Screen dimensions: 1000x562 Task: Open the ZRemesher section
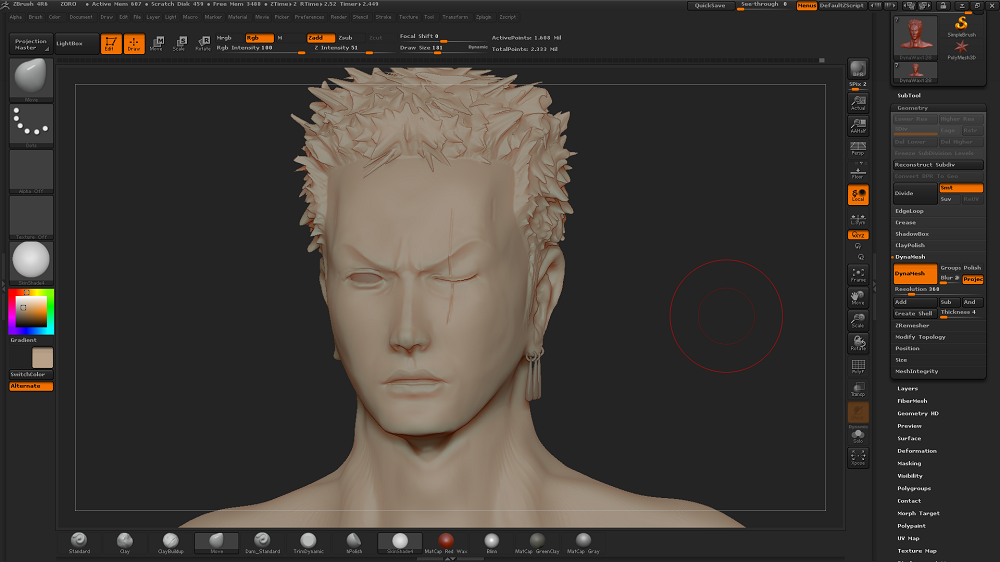click(x=912, y=325)
